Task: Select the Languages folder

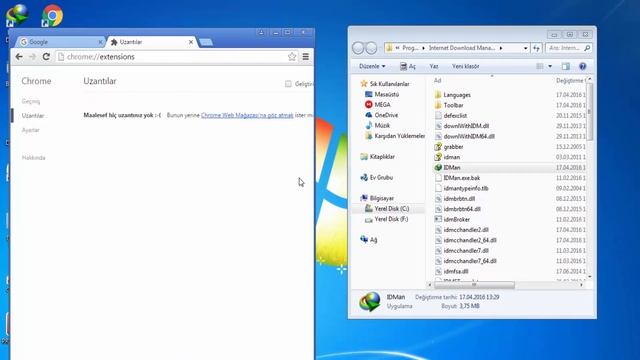Action: [x=452, y=95]
